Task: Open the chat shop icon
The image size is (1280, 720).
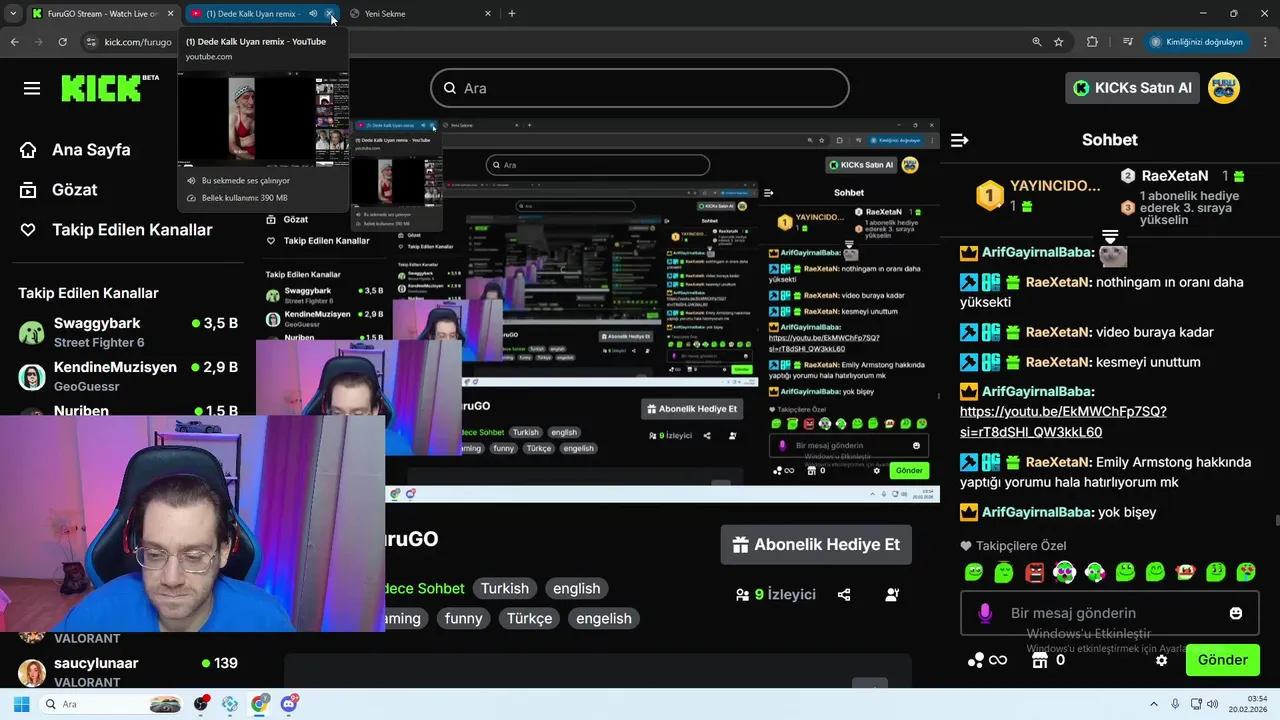Action: (x=1040, y=660)
